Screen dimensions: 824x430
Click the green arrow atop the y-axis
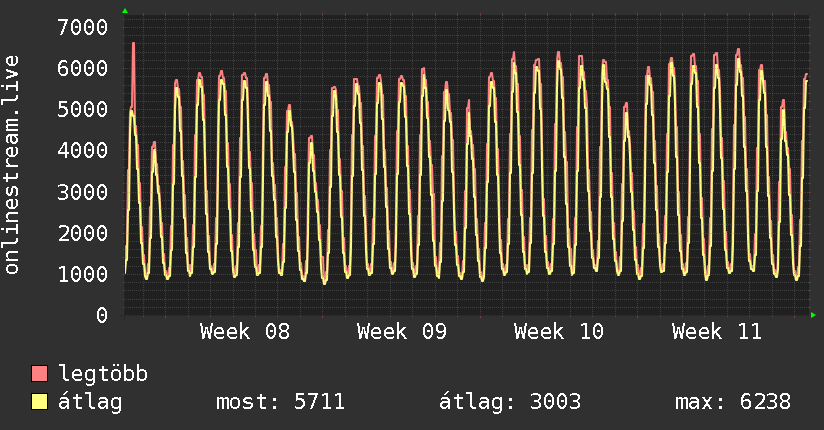pyautogui.click(x=125, y=11)
